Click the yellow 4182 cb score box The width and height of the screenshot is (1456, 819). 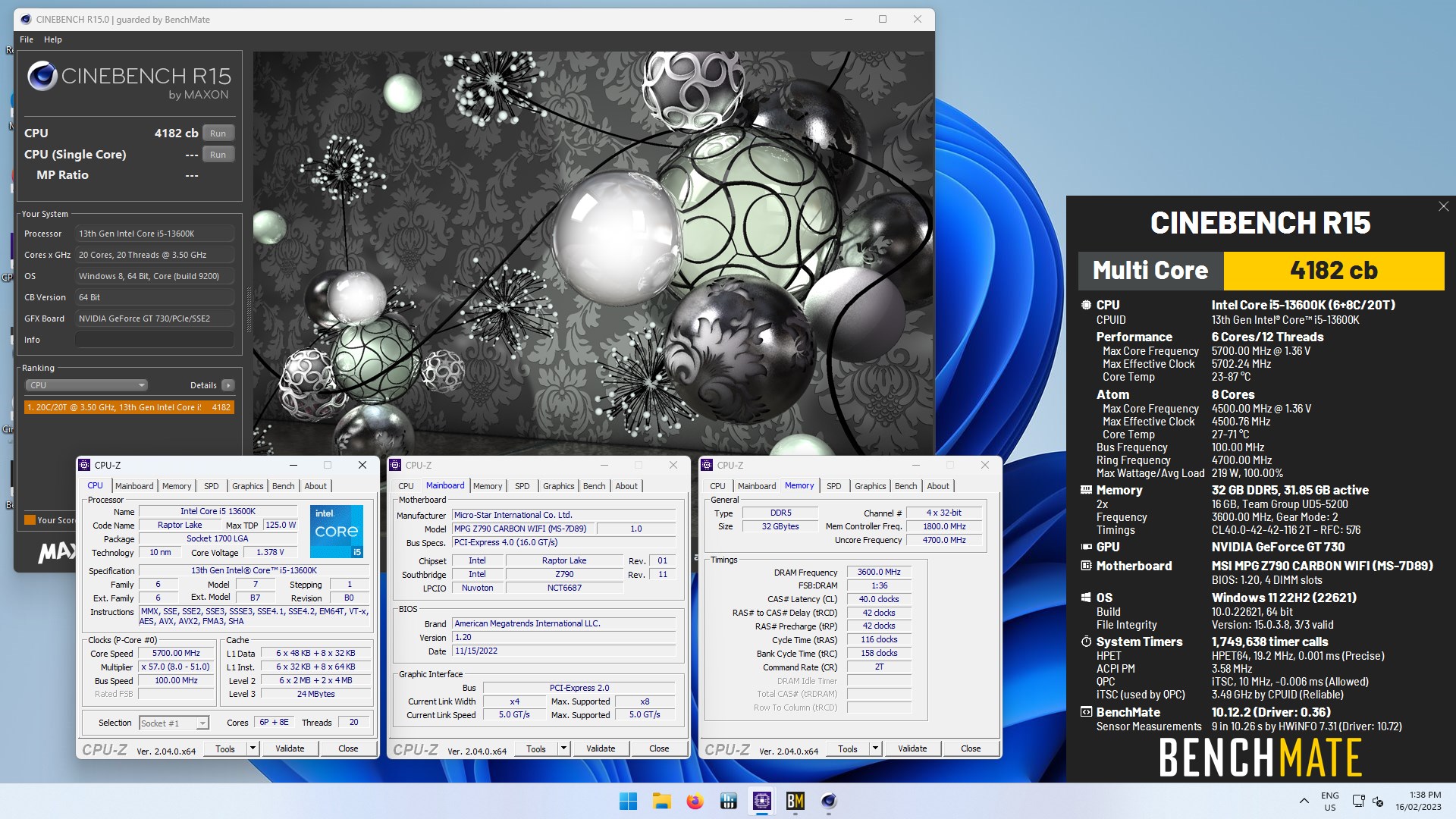coord(1334,271)
